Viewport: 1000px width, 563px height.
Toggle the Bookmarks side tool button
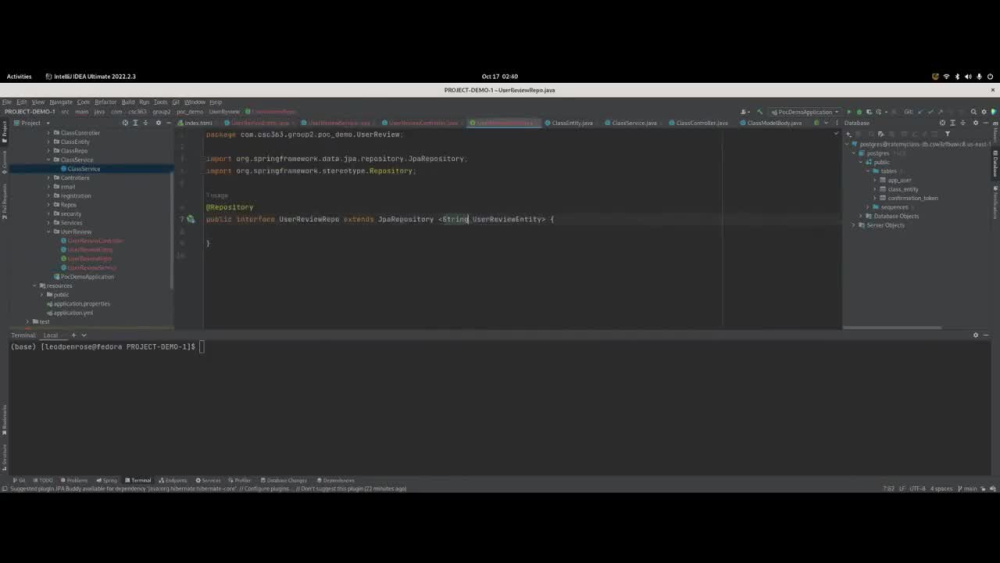pyautogui.click(x=4, y=419)
